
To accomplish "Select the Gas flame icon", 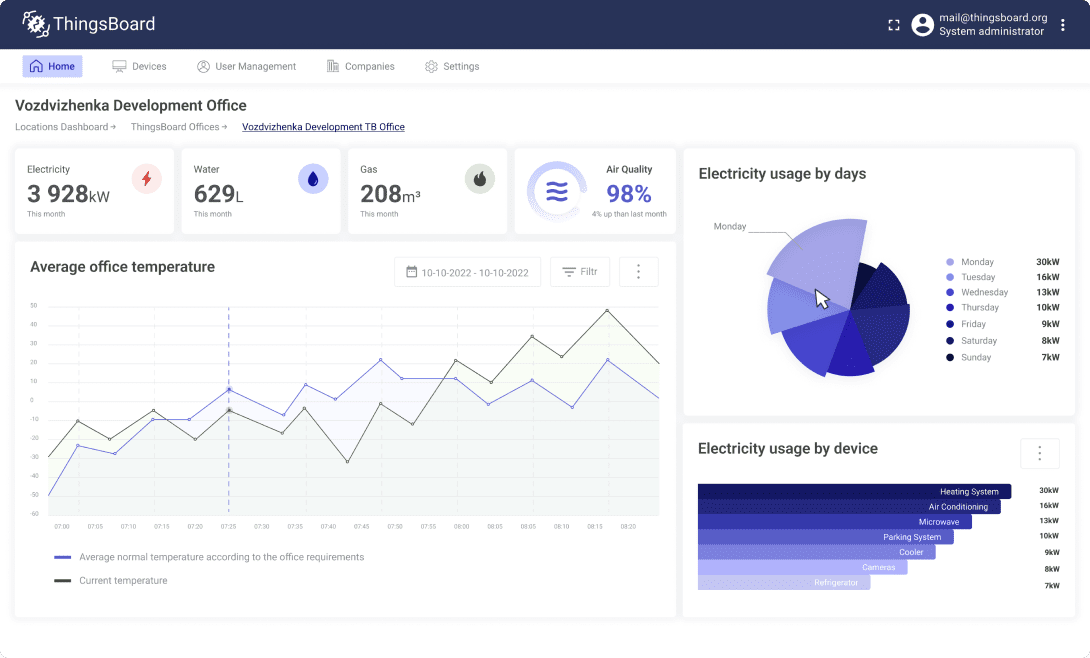I will [x=479, y=178].
